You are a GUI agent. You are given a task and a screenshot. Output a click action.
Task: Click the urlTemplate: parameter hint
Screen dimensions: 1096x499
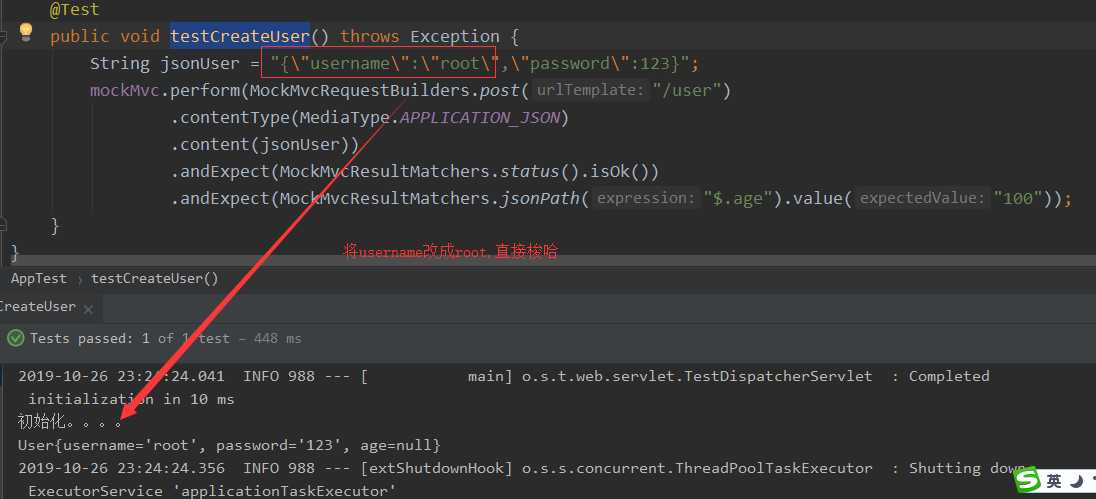(590, 90)
